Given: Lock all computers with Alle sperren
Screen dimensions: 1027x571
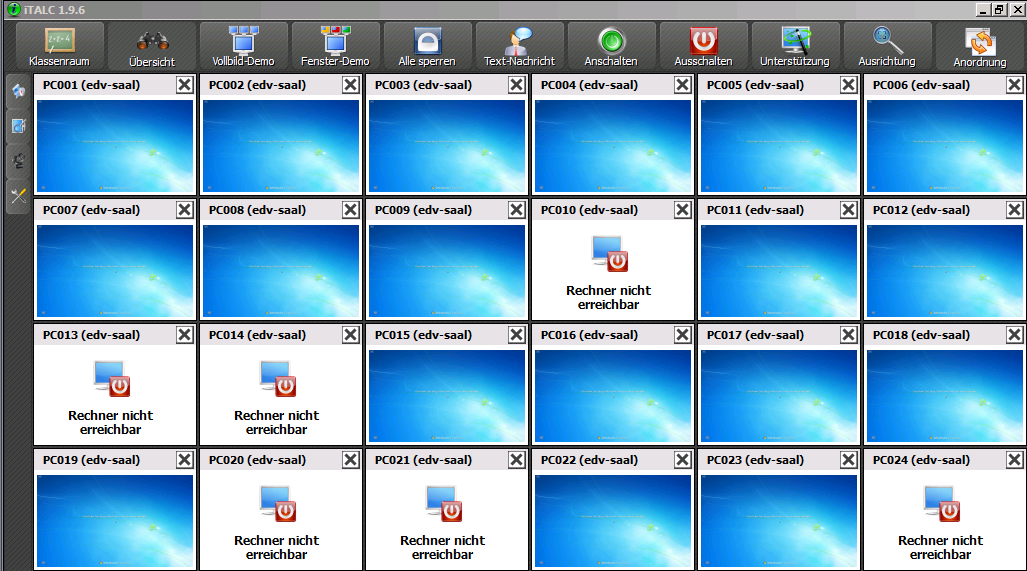Looking at the screenshot, I should click(427, 46).
